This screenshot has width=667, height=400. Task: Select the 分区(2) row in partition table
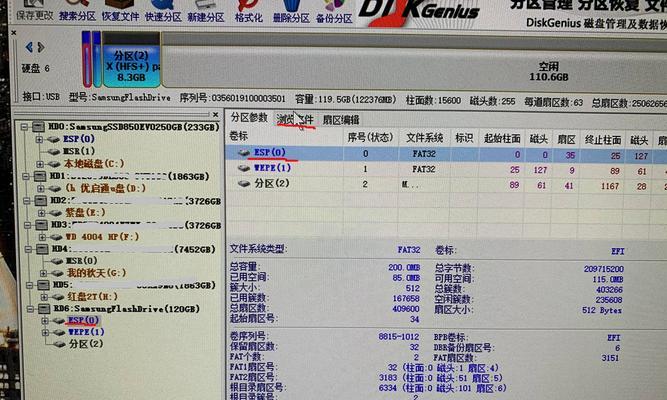click(446, 185)
